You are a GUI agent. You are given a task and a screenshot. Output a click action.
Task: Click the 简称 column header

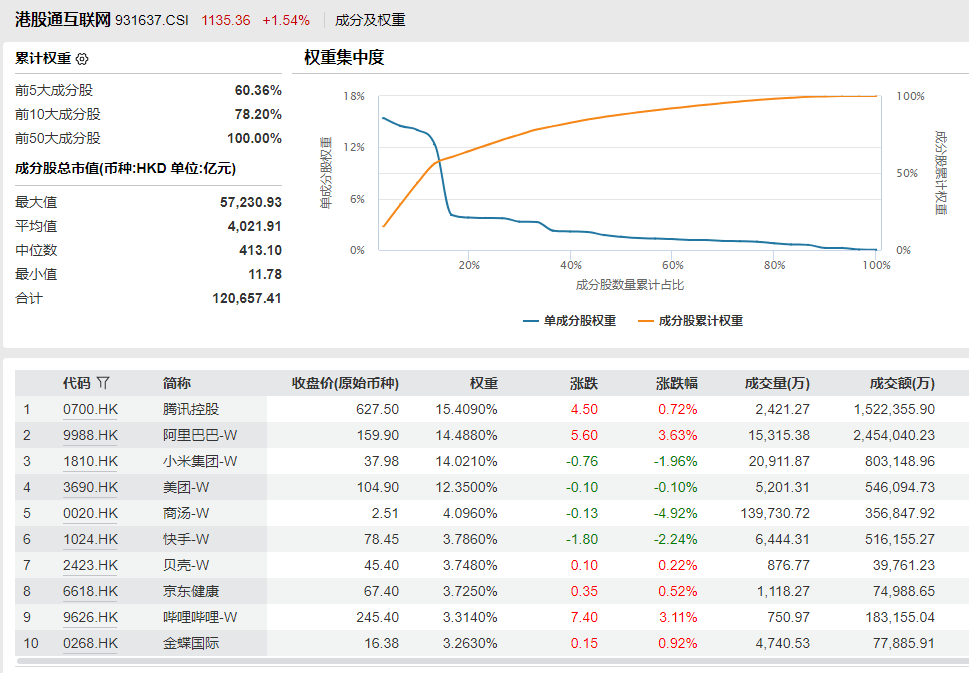177,383
